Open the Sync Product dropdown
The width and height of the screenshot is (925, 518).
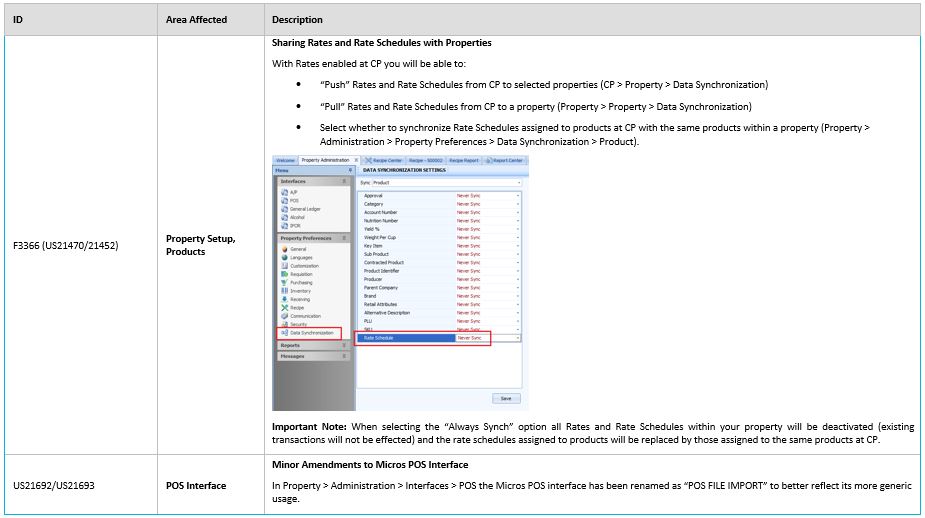coord(518,183)
